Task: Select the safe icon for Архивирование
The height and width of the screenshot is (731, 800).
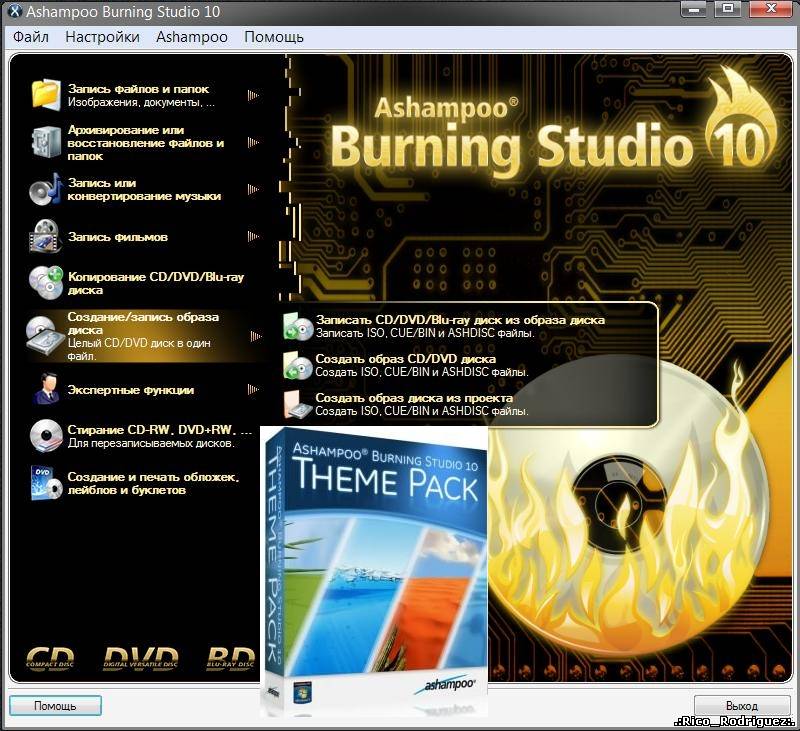Action: click(x=46, y=142)
